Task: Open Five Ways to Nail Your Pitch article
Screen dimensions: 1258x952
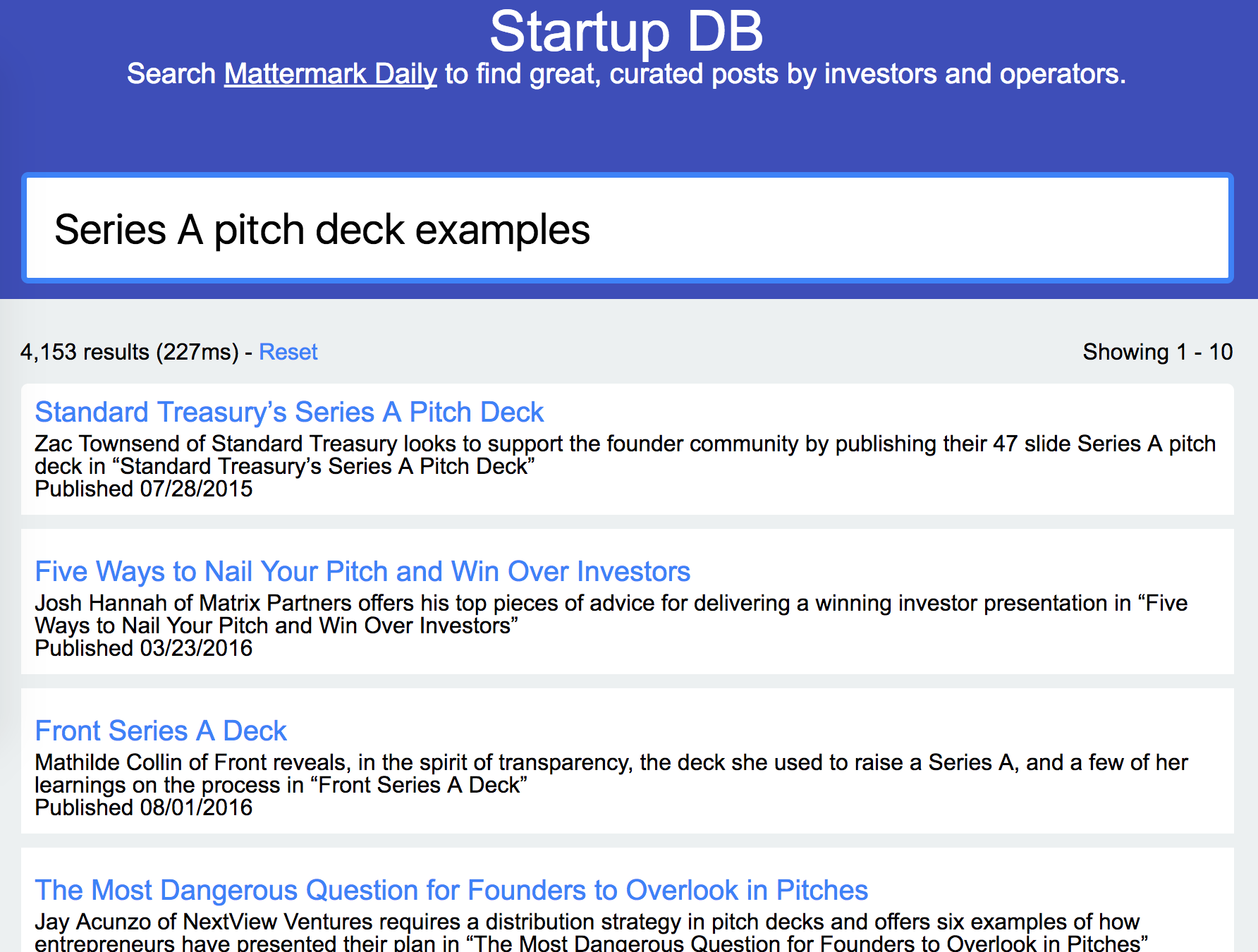Action: click(362, 571)
